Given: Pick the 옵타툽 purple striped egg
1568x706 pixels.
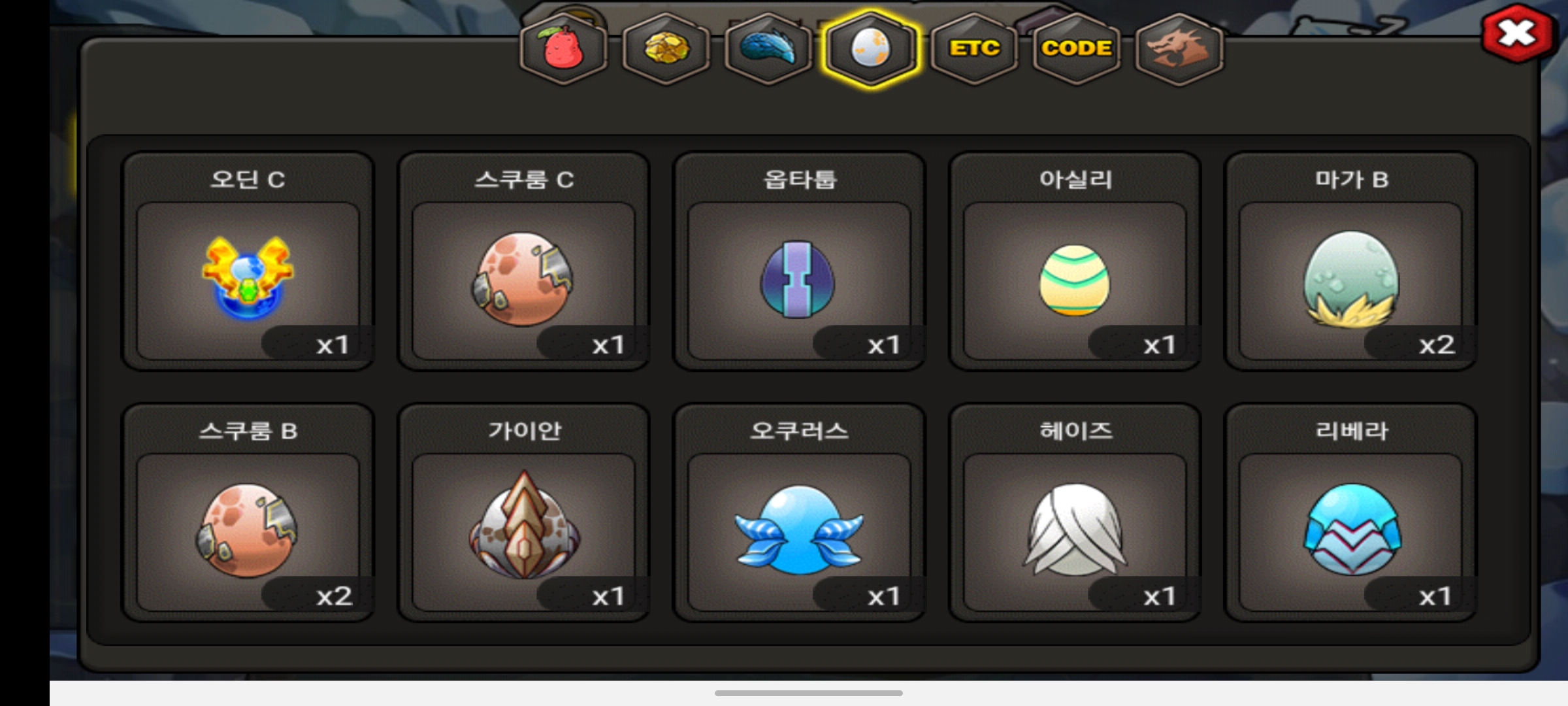Looking at the screenshot, I should pyautogui.click(x=800, y=261).
